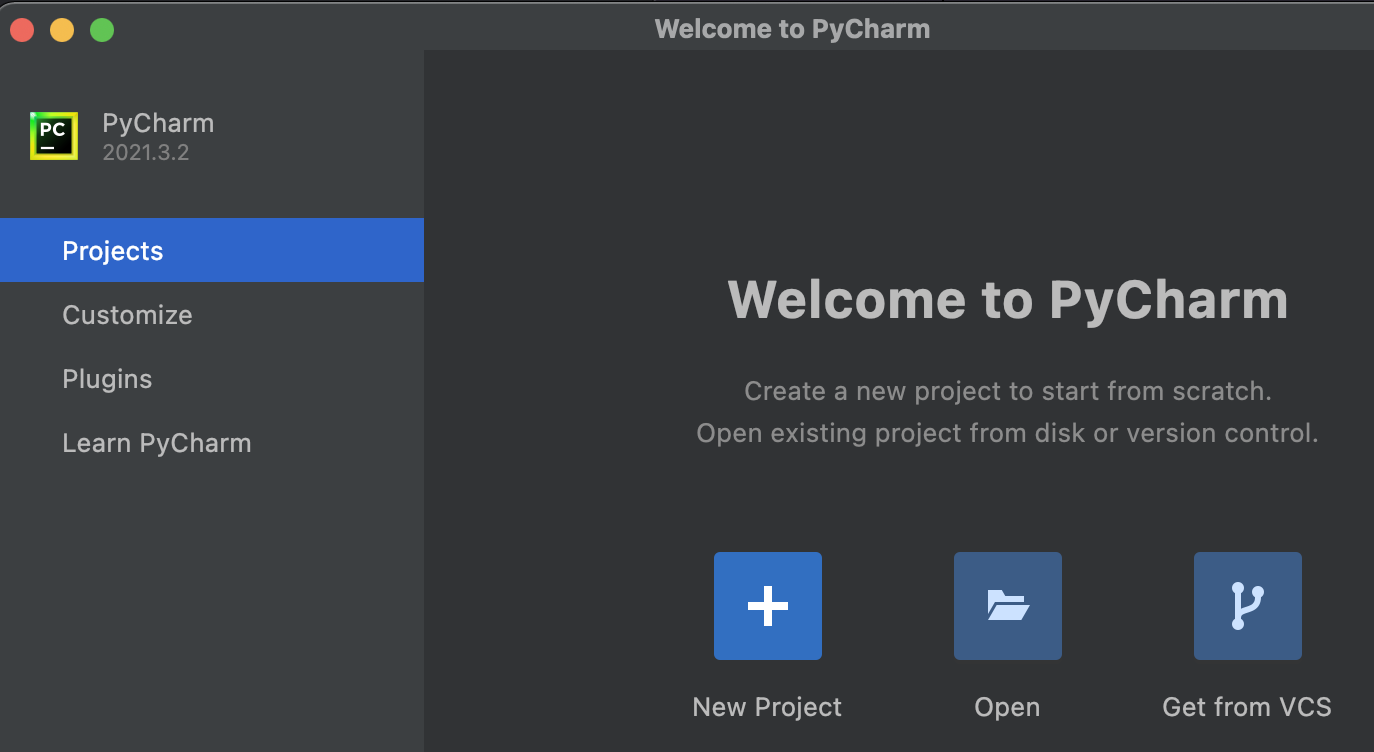Click the New Project label
This screenshot has width=1374, height=752.
(767, 707)
